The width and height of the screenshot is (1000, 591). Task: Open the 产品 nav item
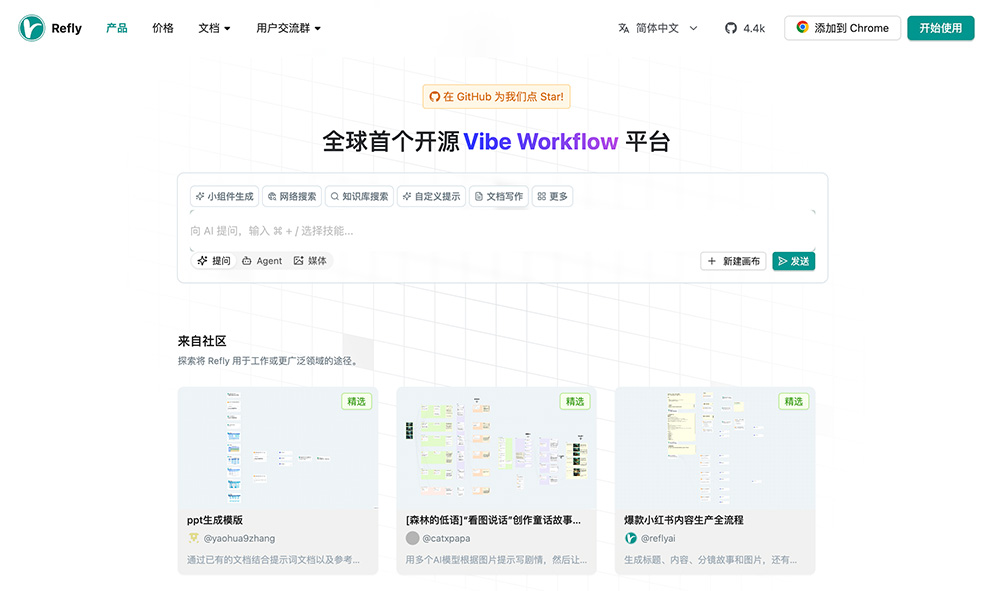117,28
